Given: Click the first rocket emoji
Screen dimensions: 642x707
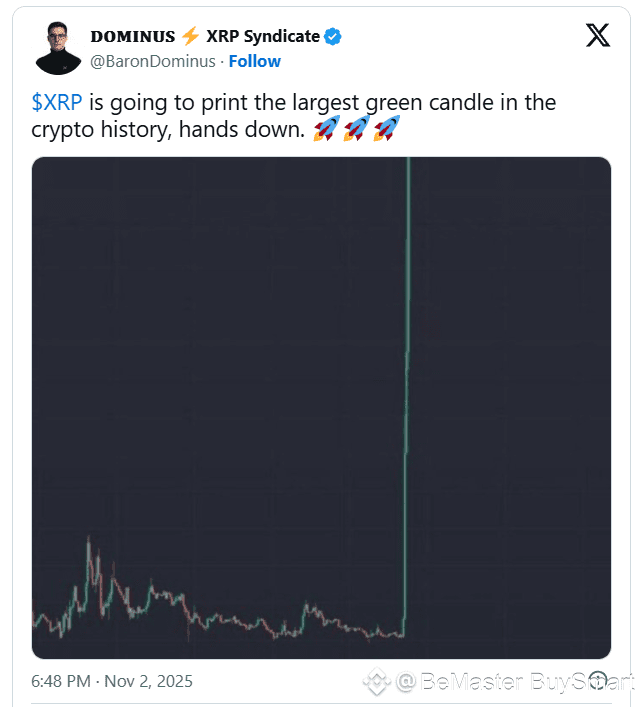Looking at the screenshot, I should click(326, 128).
